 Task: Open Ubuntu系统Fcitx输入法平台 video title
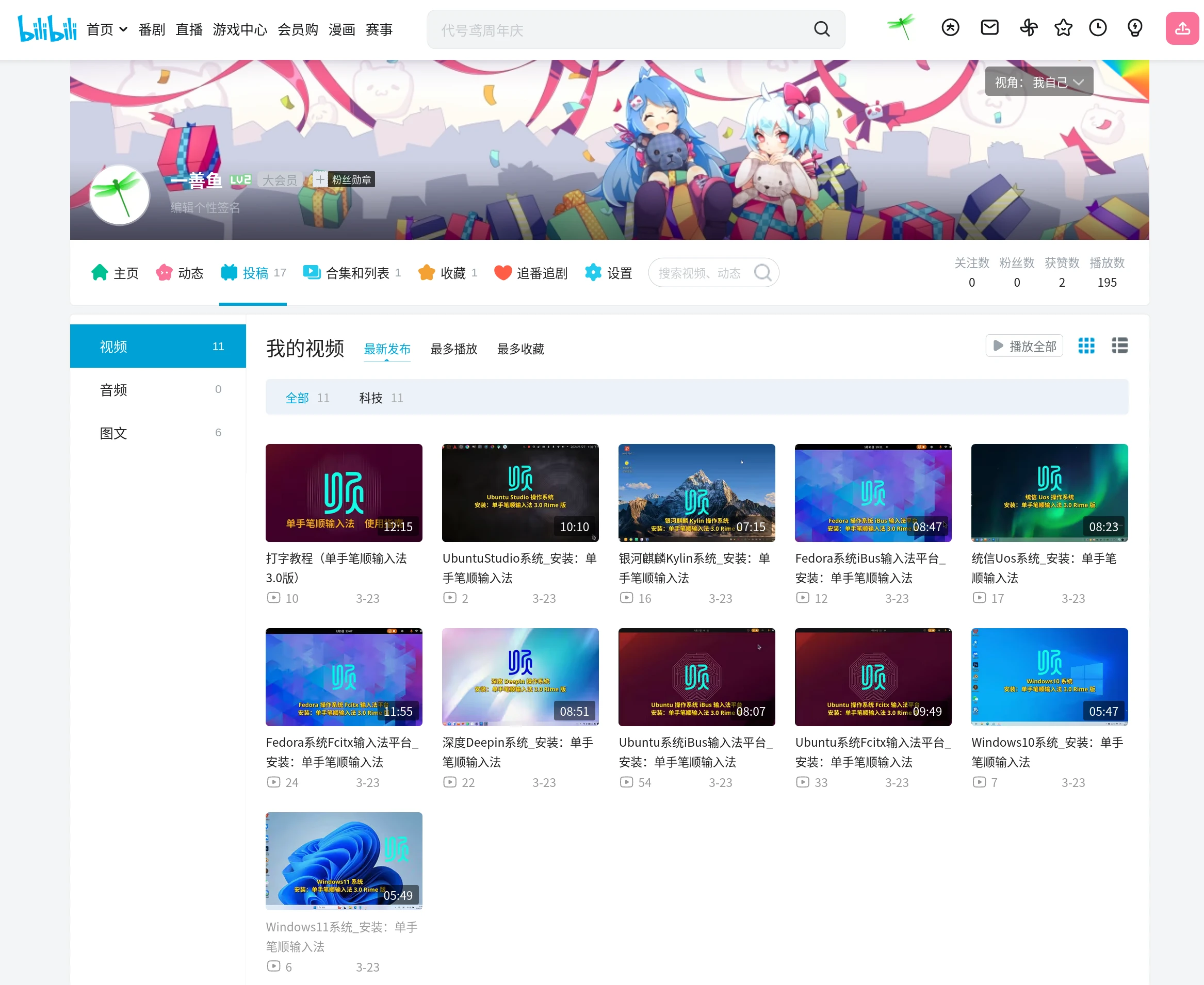[873, 752]
